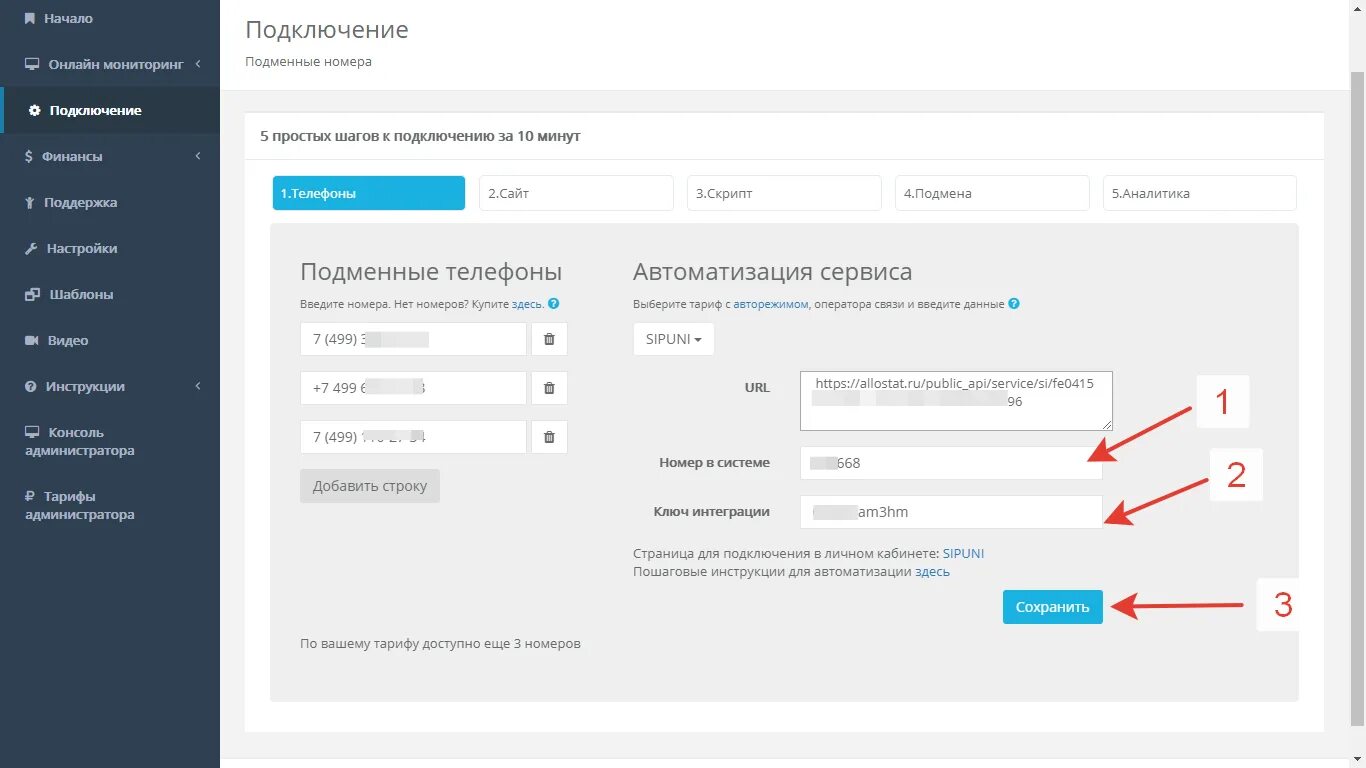Click the third phone number input field
The width and height of the screenshot is (1366, 768).
pyautogui.click(x=413, y=437)
